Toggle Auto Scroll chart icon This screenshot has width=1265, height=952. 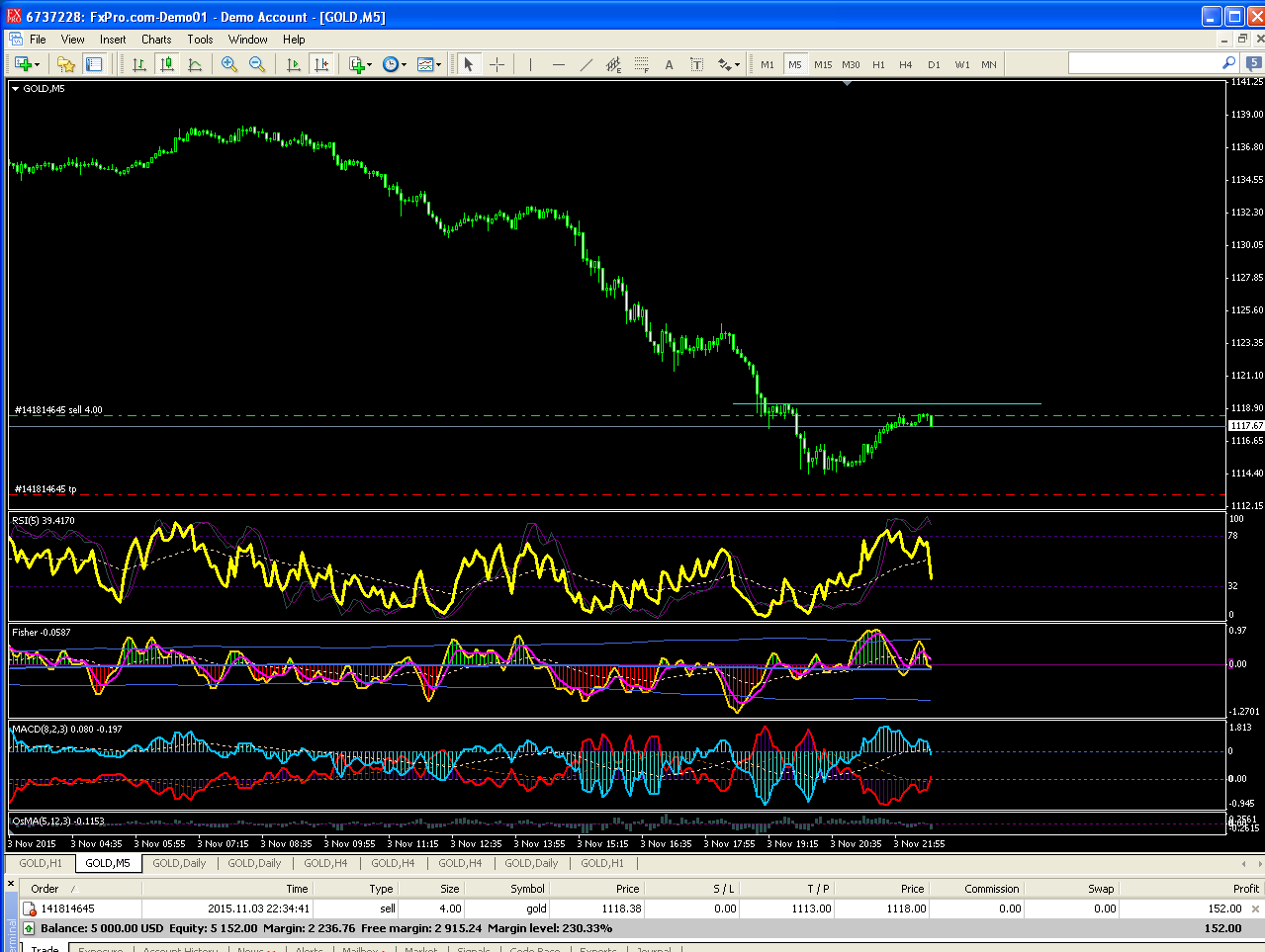(x=293, y=64)
